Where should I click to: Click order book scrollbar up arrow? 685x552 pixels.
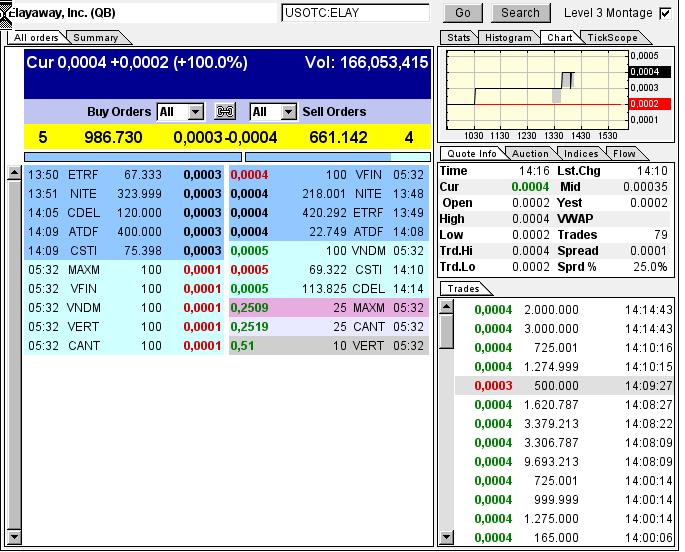tap(14, 173)
